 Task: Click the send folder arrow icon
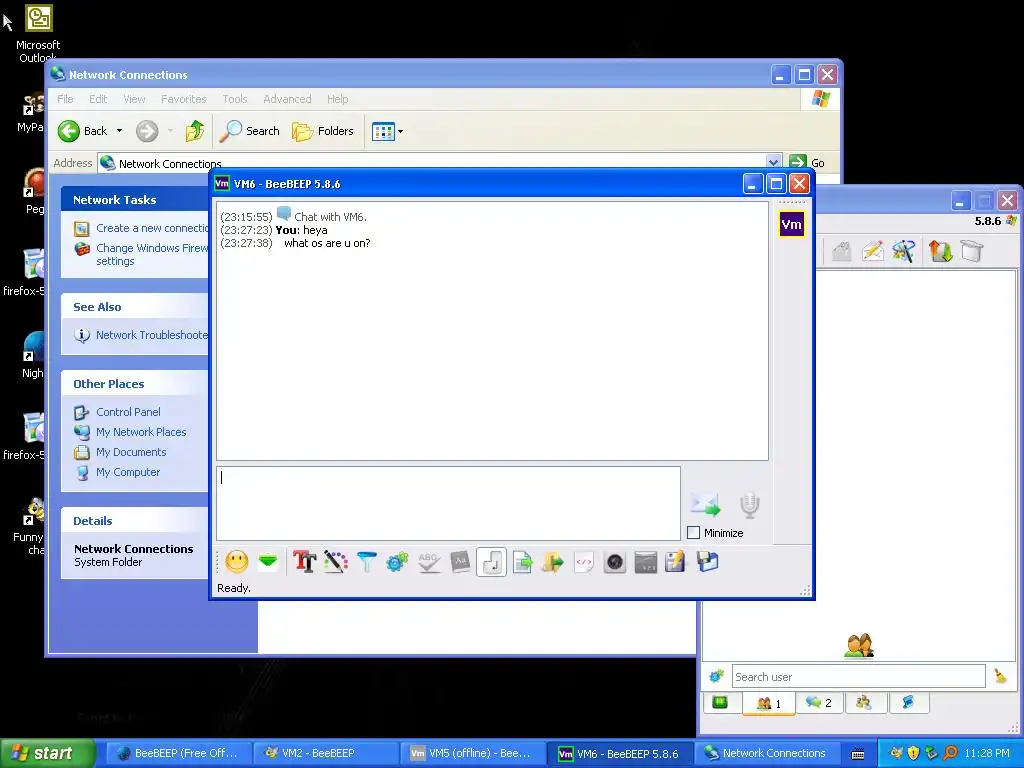click(552, 562)
